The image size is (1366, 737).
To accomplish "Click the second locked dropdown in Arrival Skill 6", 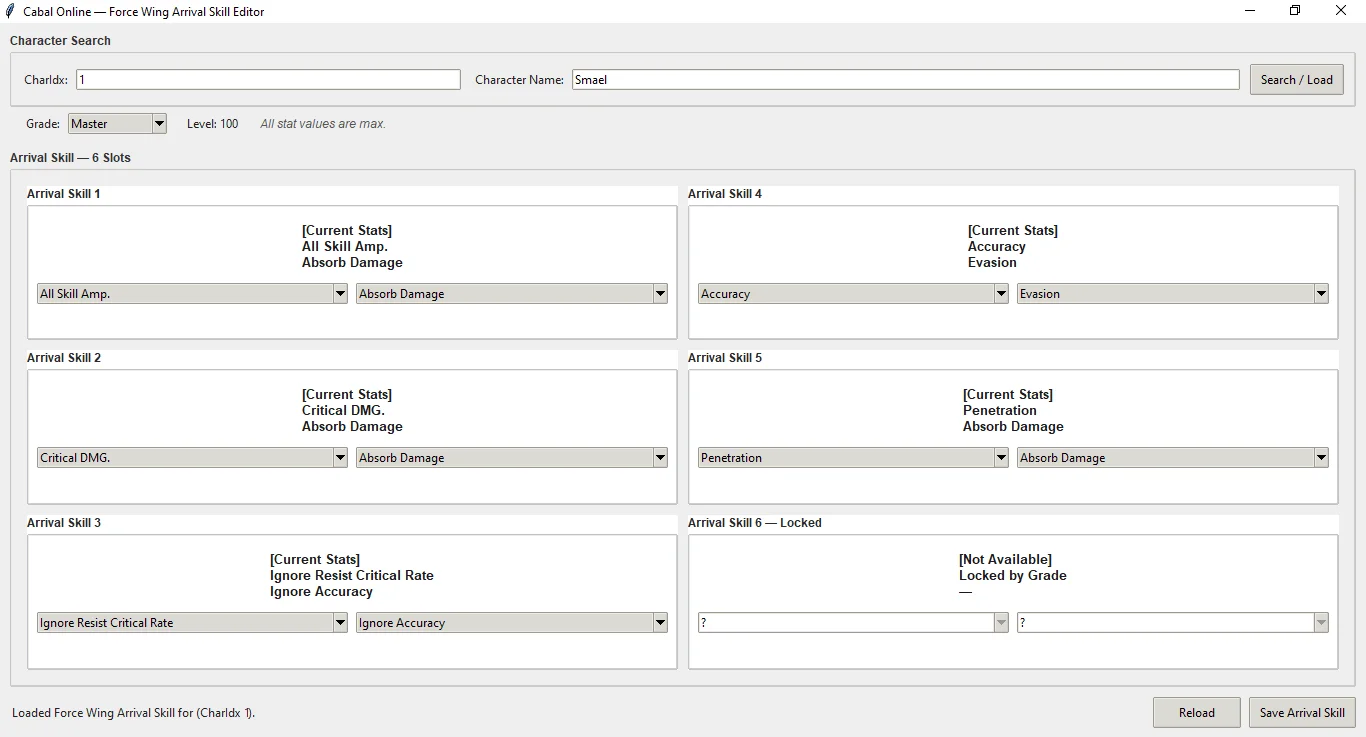I will (1173, 623).
